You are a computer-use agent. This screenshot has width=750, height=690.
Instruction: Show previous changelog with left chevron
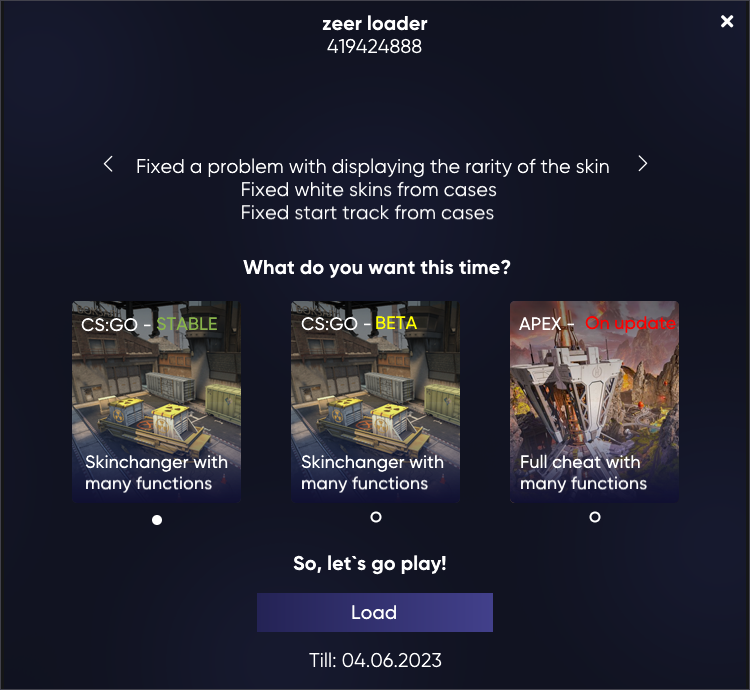108,164
